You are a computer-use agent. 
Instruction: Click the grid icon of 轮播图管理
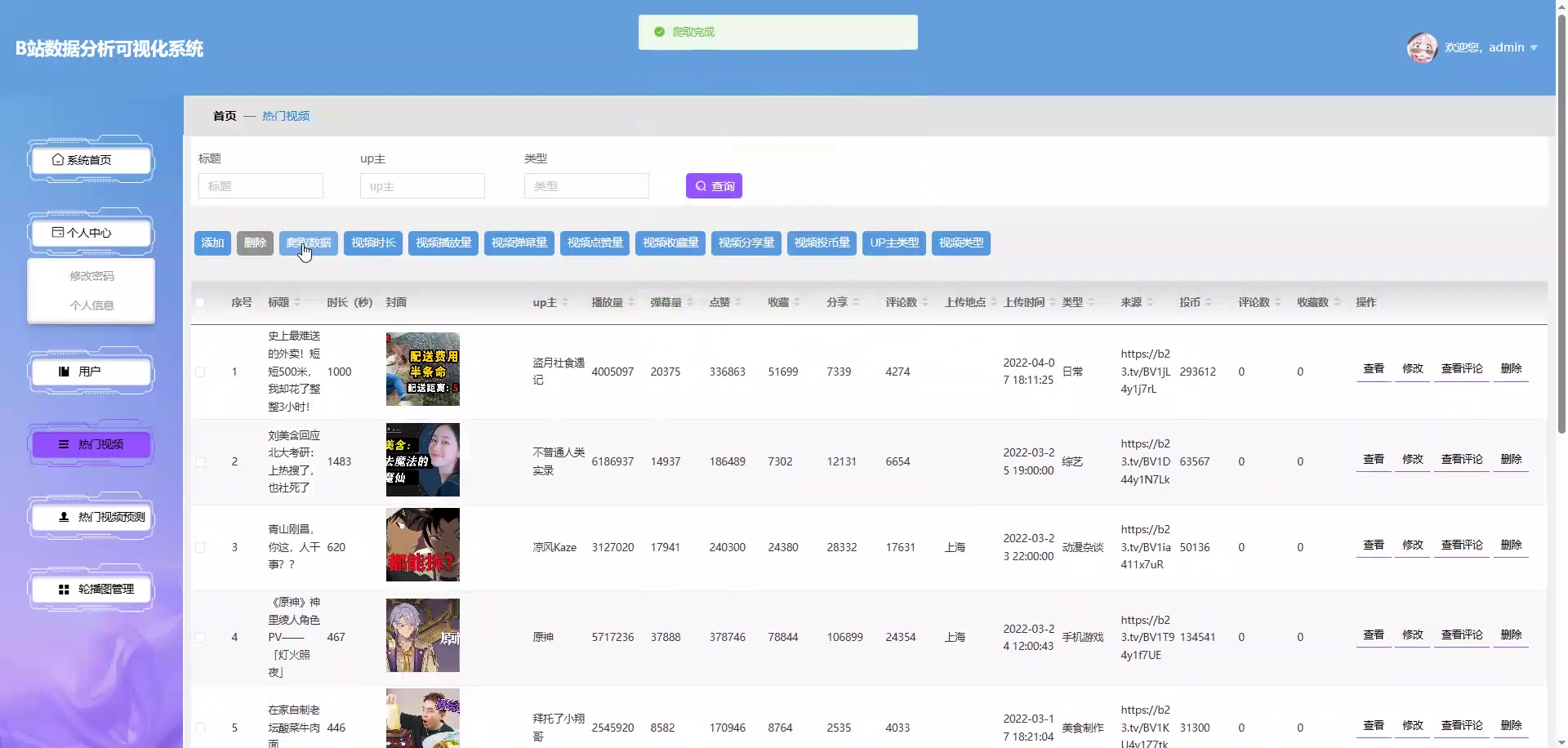64,589
